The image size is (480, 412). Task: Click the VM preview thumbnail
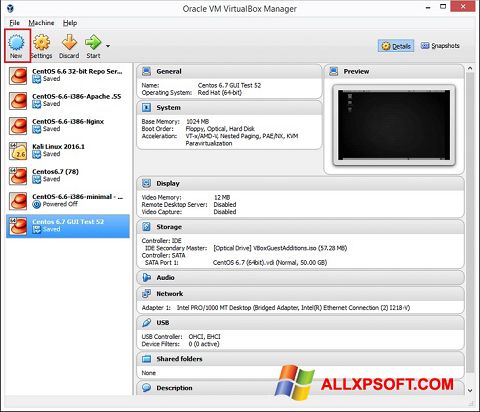[394, 125]
